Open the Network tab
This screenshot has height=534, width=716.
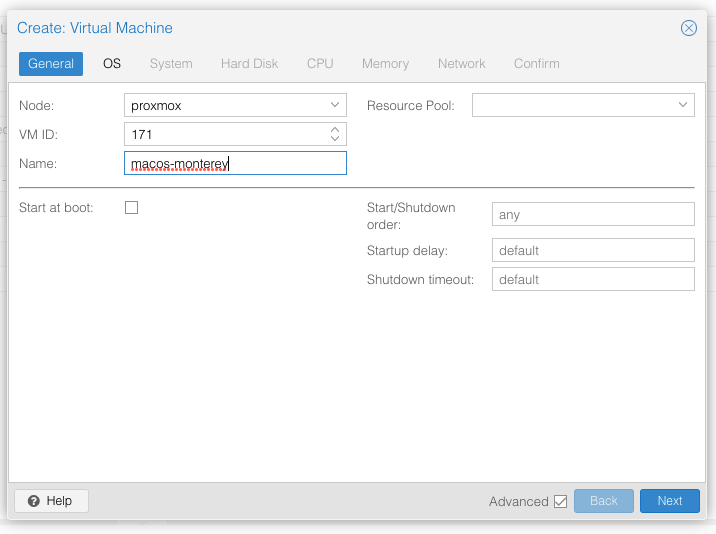pyautogui.click(x=462, y=63)
